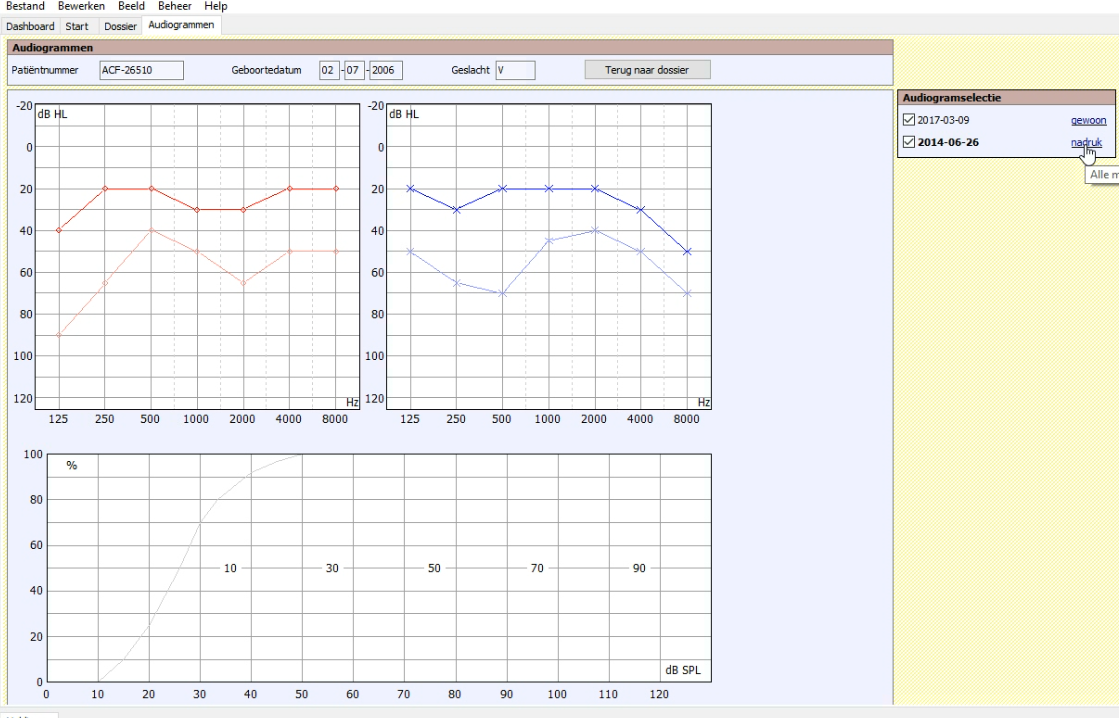Viewport: 1119px width, 718px height.
Task: Click the Patiëntnummer field ACF-26510
Action: click(x=140, y=69)
